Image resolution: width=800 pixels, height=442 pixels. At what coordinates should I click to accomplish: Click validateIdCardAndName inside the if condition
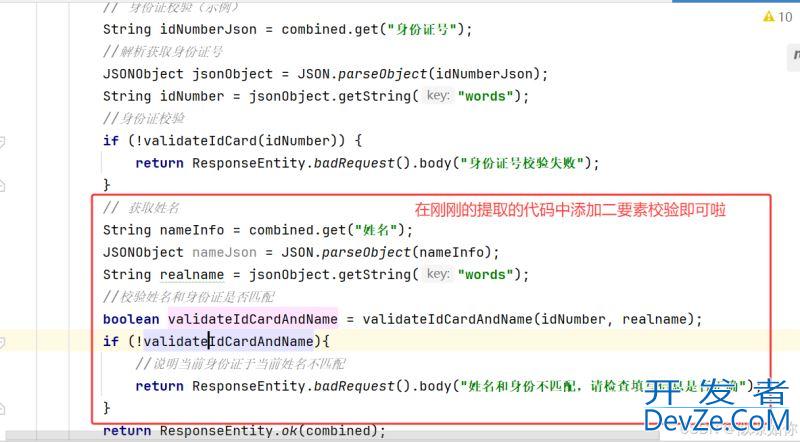coord(229,341)
